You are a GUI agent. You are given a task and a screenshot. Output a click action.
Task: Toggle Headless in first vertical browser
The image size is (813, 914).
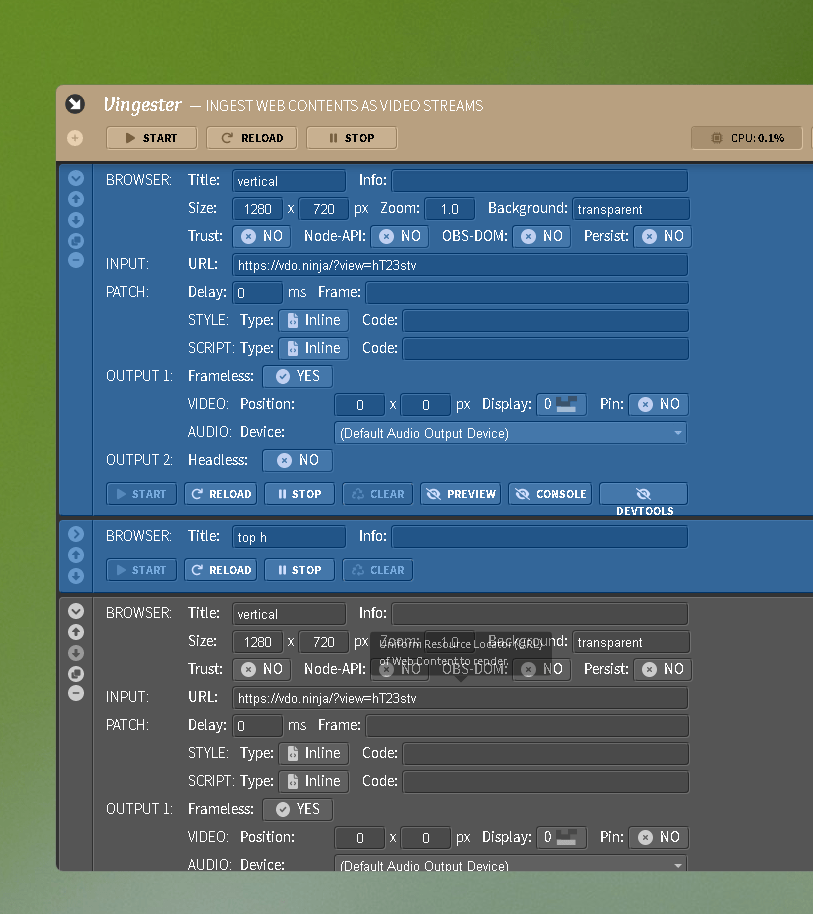click(x=297, y=460)
